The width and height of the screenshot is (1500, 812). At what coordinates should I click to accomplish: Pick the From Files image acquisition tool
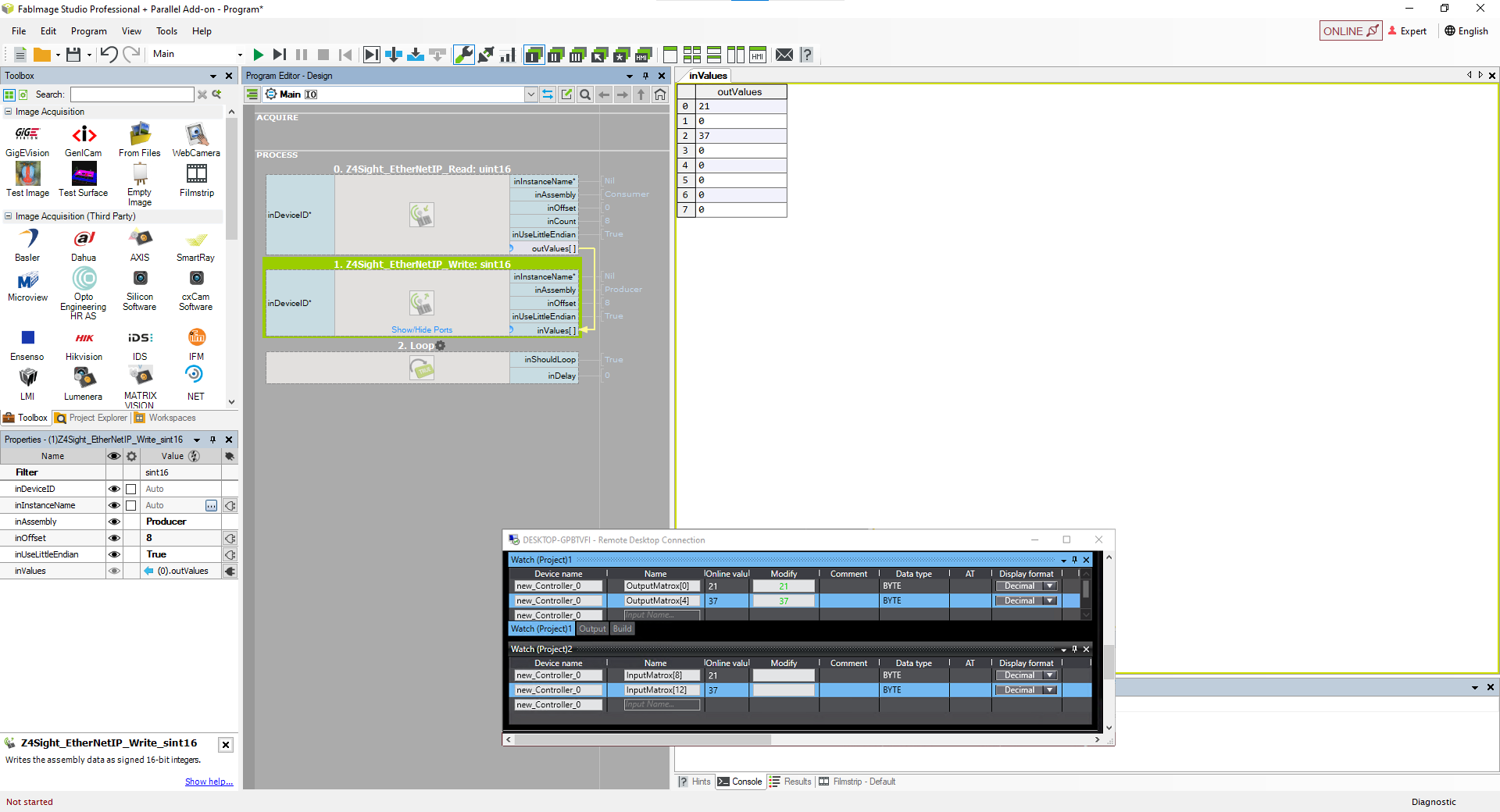(140, 141)
